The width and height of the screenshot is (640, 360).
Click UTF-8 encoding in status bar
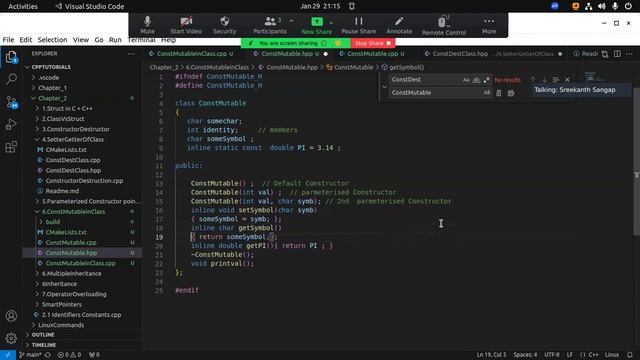point(552,355)
